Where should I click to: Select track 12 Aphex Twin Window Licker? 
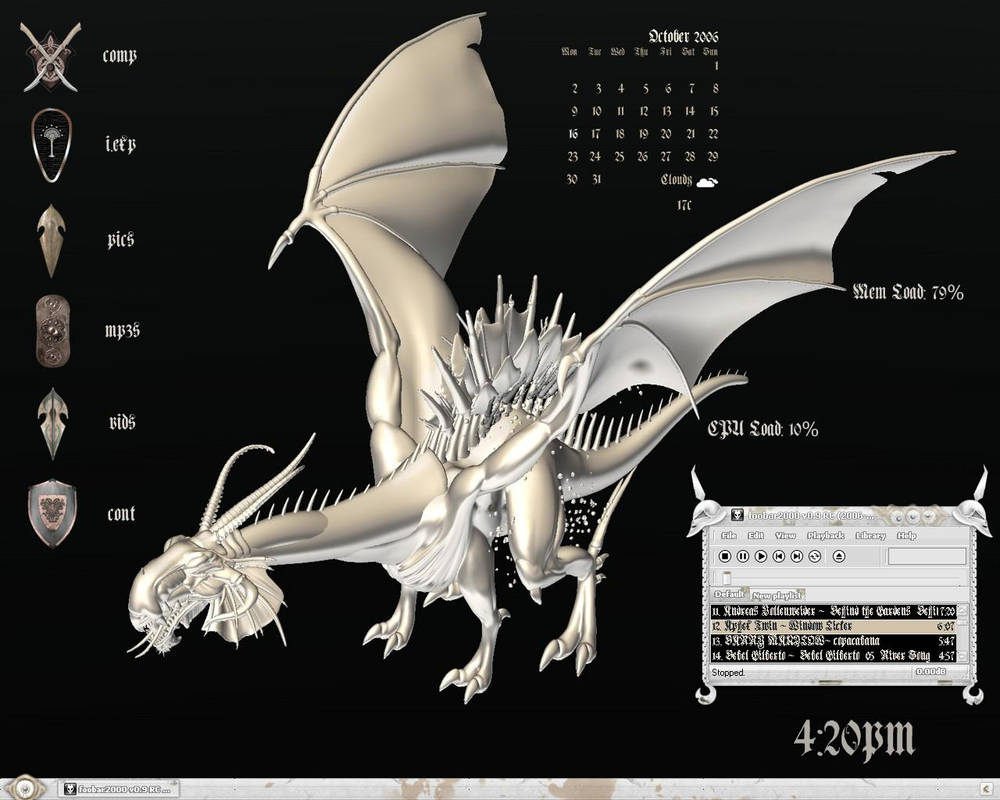[834, 626]
